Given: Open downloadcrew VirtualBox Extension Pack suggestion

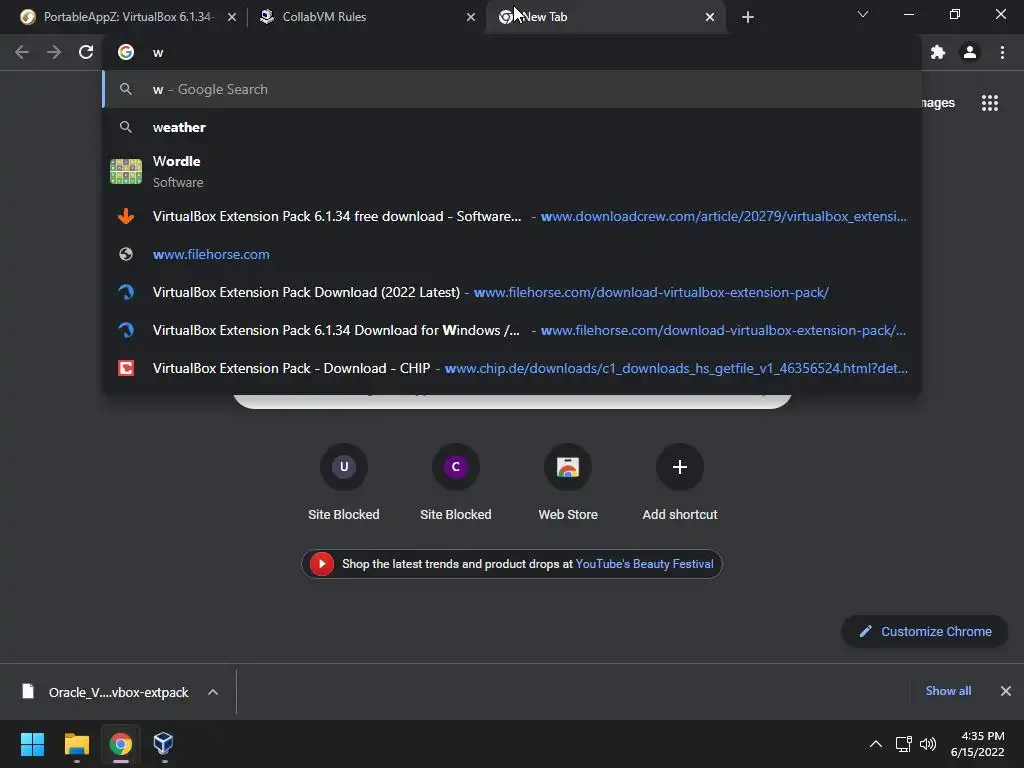Looking at the screenshot, I should click(512, 216).
